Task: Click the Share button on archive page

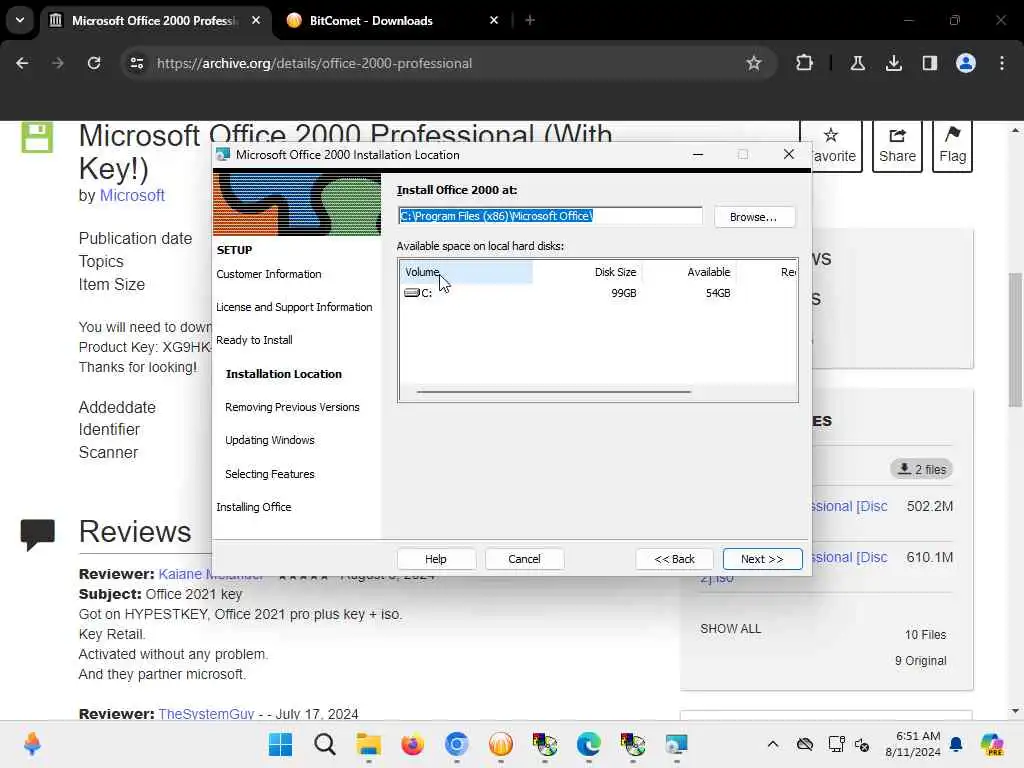Action: pyautogui.click(x=897, y=146)
